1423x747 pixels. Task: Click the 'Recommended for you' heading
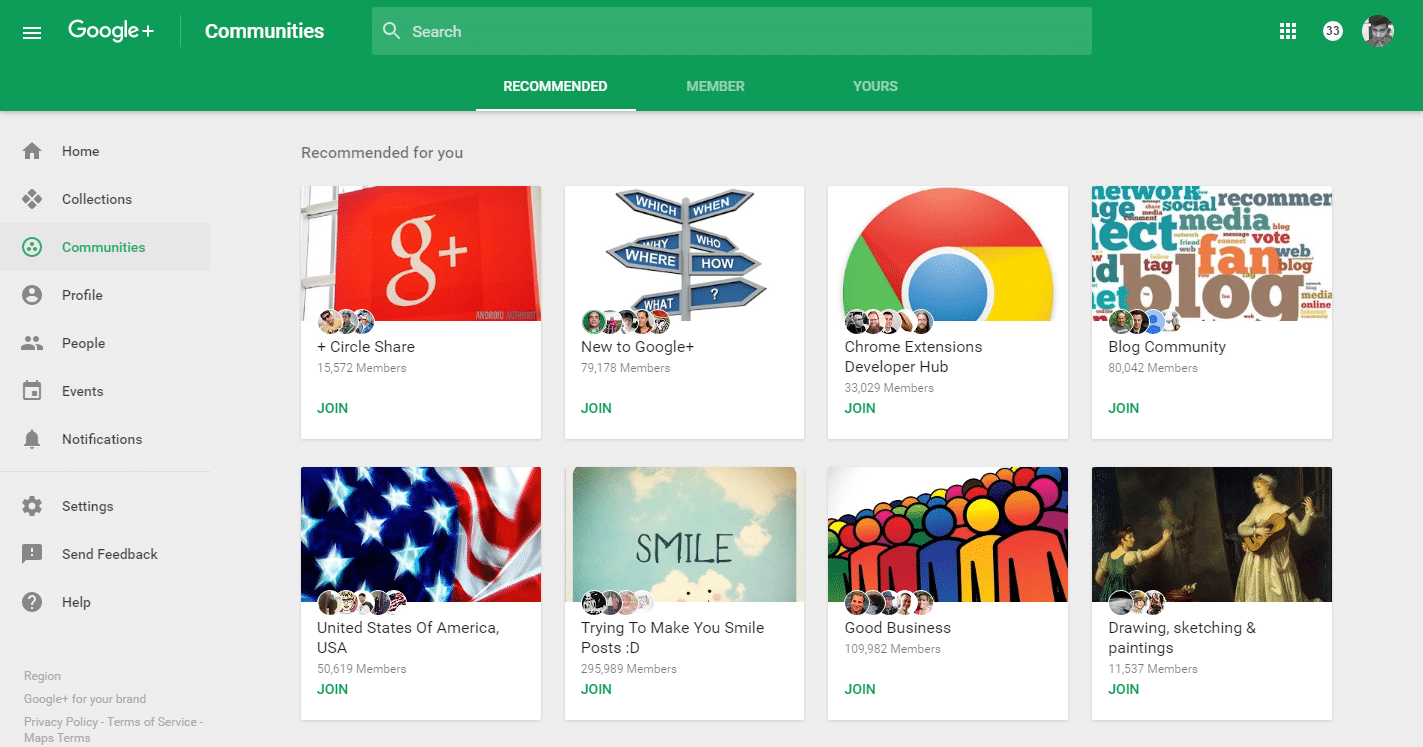[382, 153]
